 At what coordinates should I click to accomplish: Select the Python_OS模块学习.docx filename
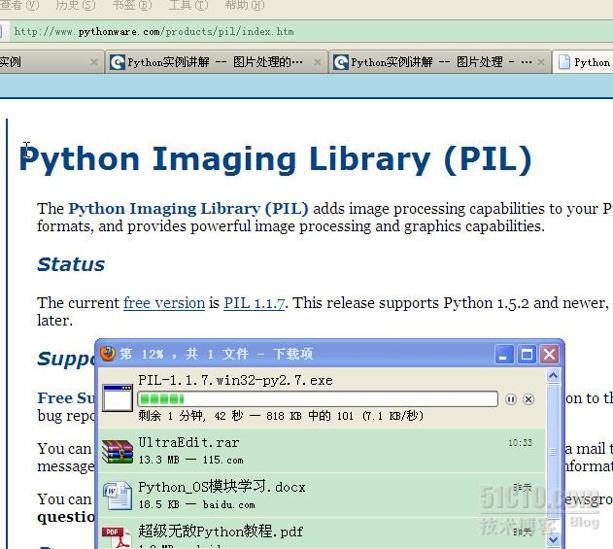(222, 487)
